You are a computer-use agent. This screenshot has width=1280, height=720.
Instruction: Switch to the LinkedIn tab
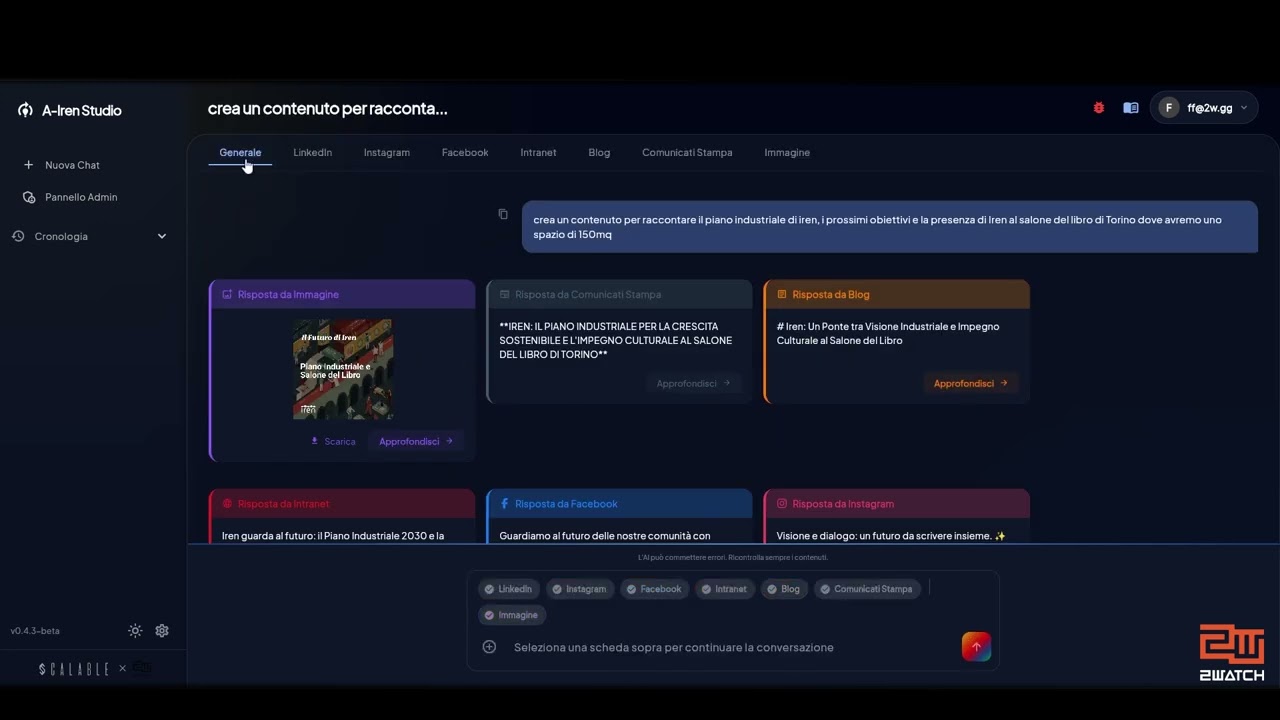(312, 152)
